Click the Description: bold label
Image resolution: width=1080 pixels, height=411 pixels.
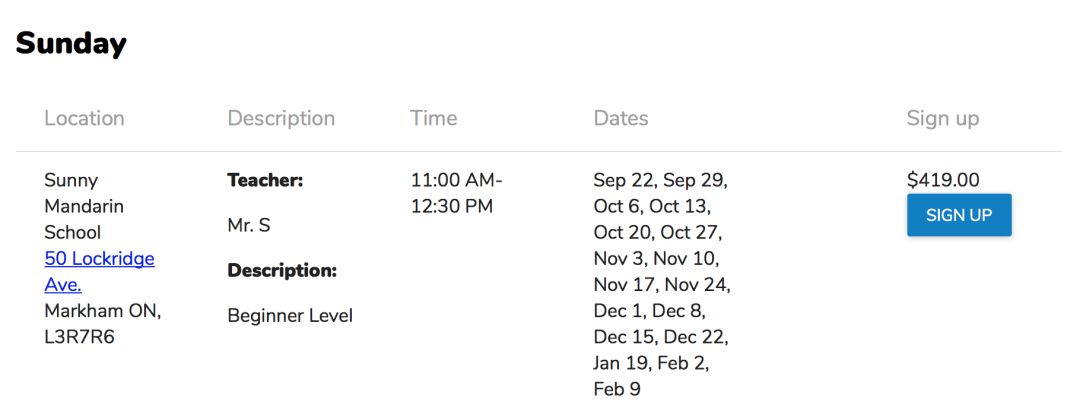282,271
